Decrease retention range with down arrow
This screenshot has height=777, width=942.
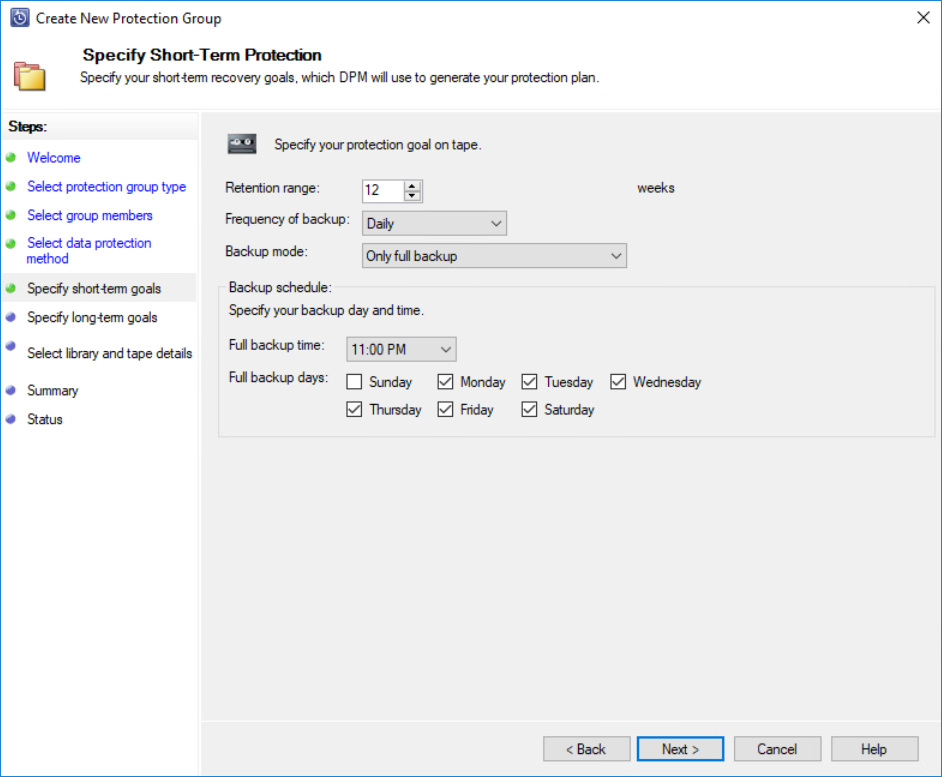(x=412, y=196)
